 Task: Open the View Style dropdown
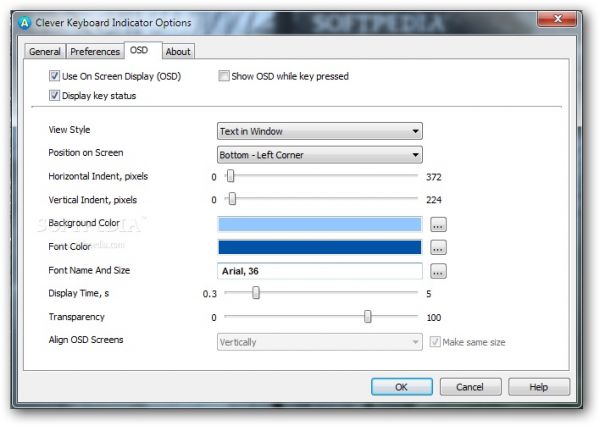[x=320, y=131]
